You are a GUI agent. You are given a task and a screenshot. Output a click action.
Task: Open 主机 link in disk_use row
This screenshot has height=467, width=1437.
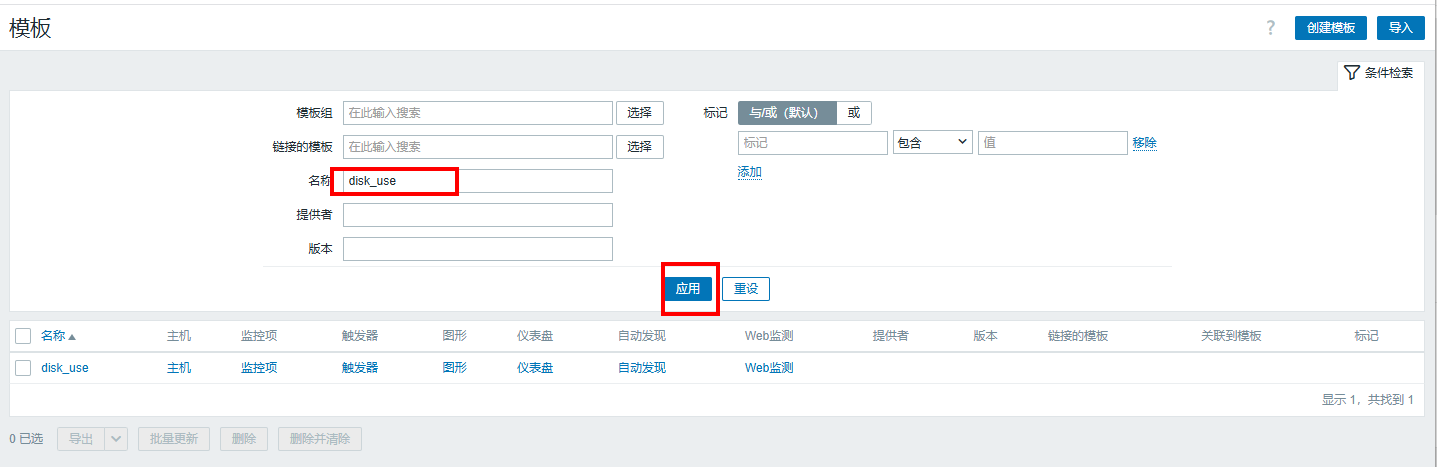pyautogui.click(x=179, y=368)
